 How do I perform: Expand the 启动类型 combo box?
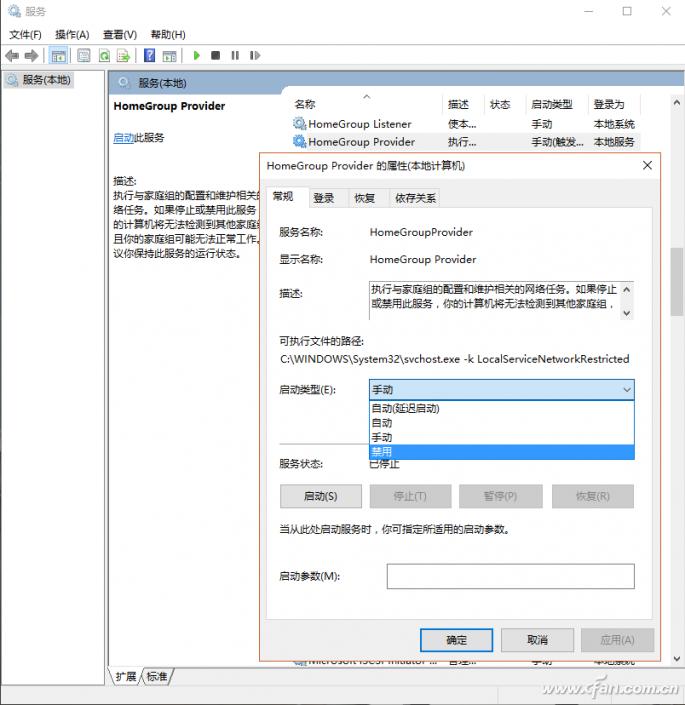click(502, 390)
